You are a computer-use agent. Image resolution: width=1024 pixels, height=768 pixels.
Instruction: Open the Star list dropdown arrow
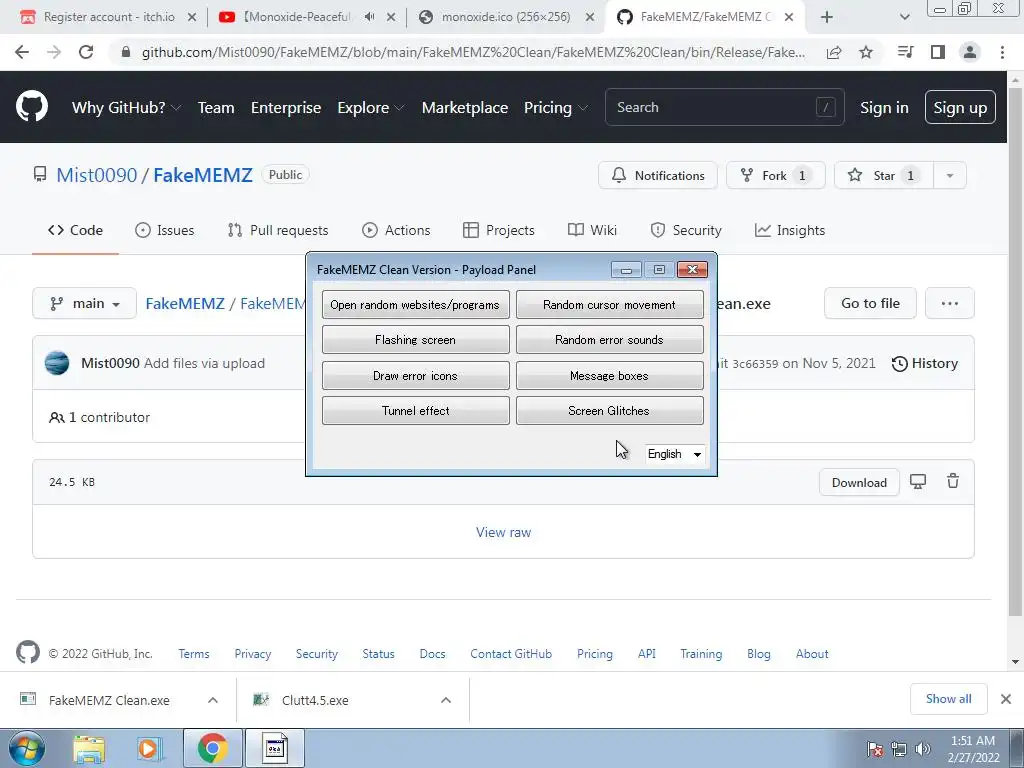950,175
